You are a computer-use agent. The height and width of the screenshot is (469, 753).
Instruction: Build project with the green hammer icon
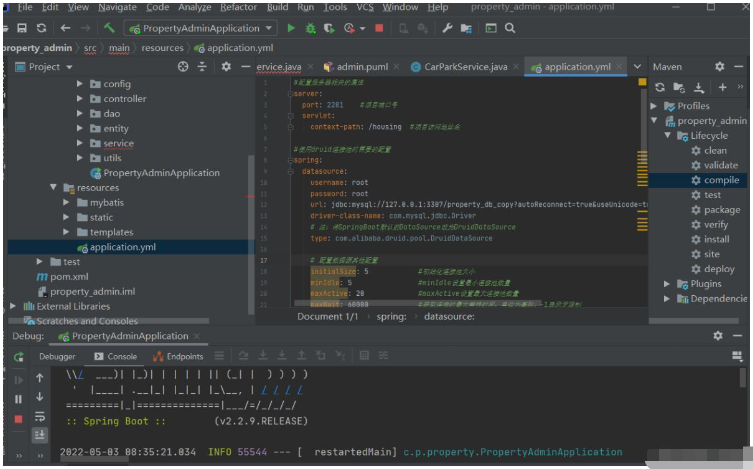pos(109,28)
